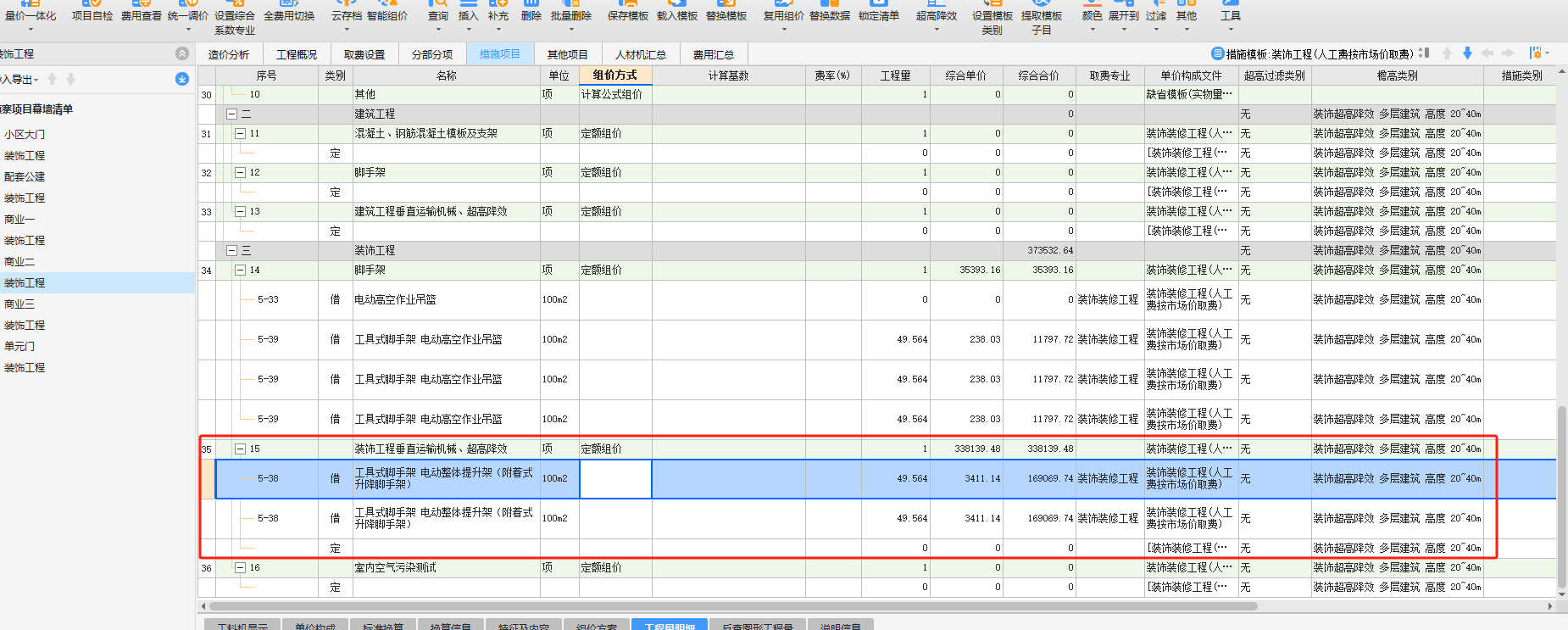1568x630 pixels.
Task: Collapse section 三 装饰工程
Action: tap(231, 250)
